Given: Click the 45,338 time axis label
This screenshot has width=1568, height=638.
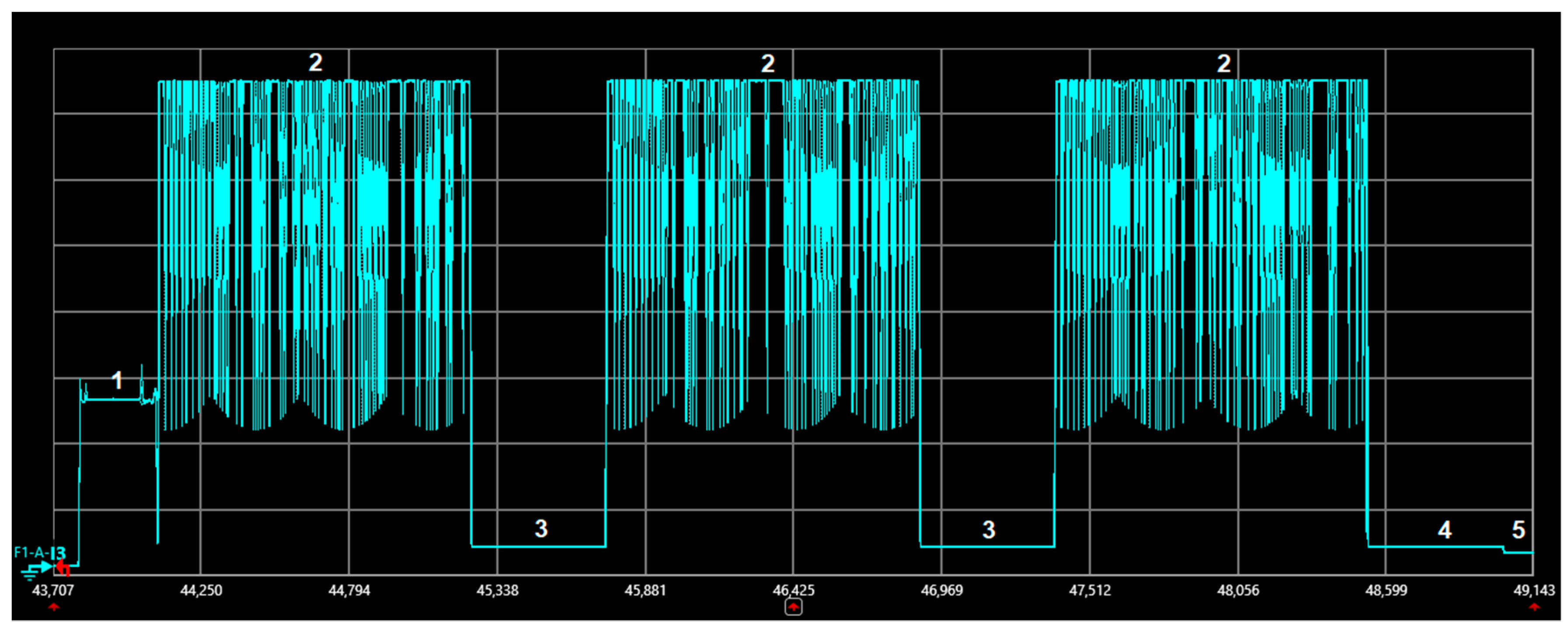Looking at the screenshot, I should click(x=497, y=590).
